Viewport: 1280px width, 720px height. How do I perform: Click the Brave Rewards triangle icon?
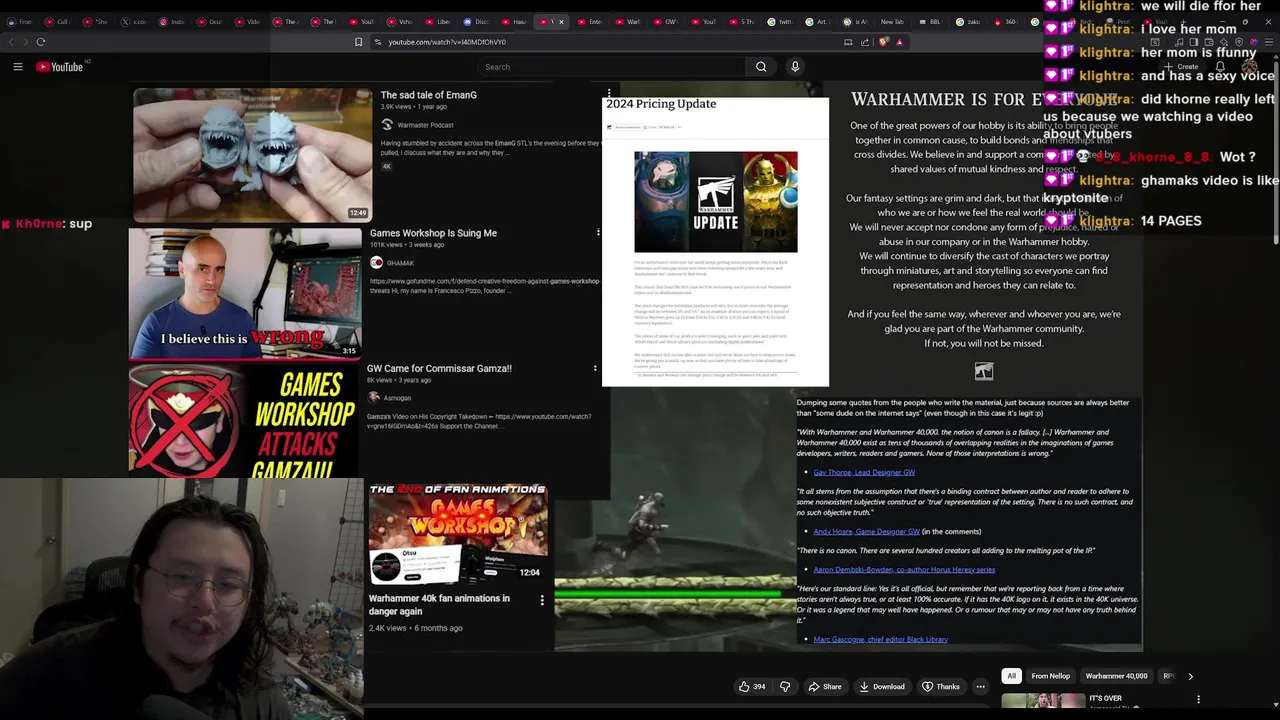coord(899,42)
